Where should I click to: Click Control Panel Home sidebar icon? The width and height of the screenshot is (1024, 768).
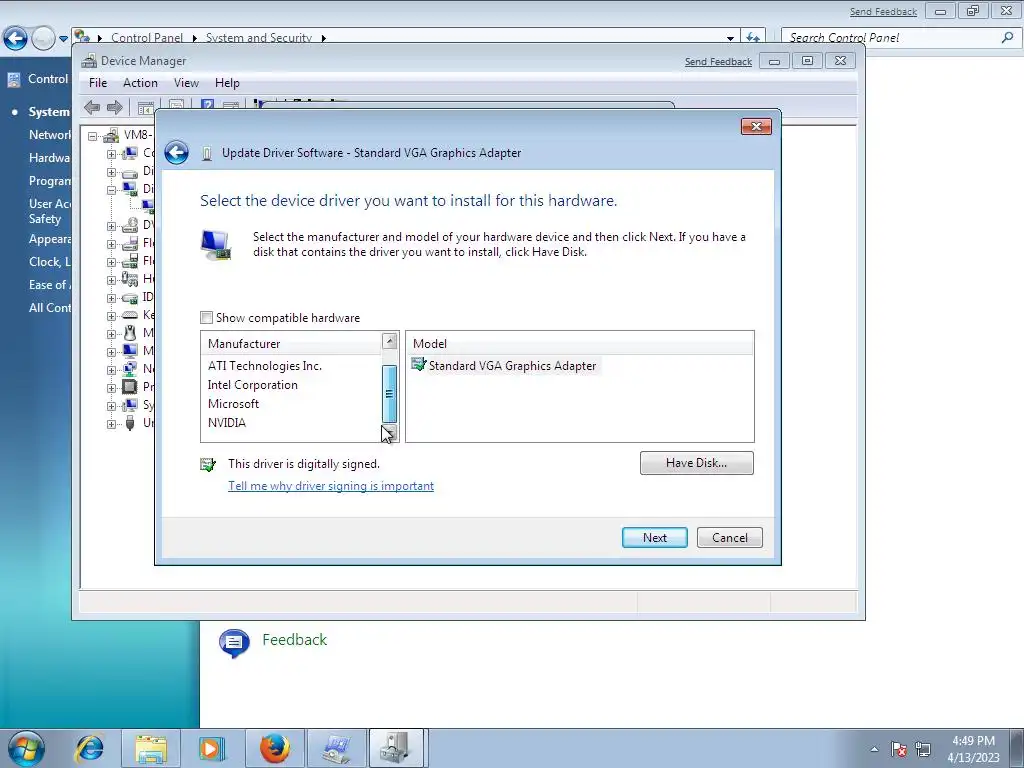14,80
